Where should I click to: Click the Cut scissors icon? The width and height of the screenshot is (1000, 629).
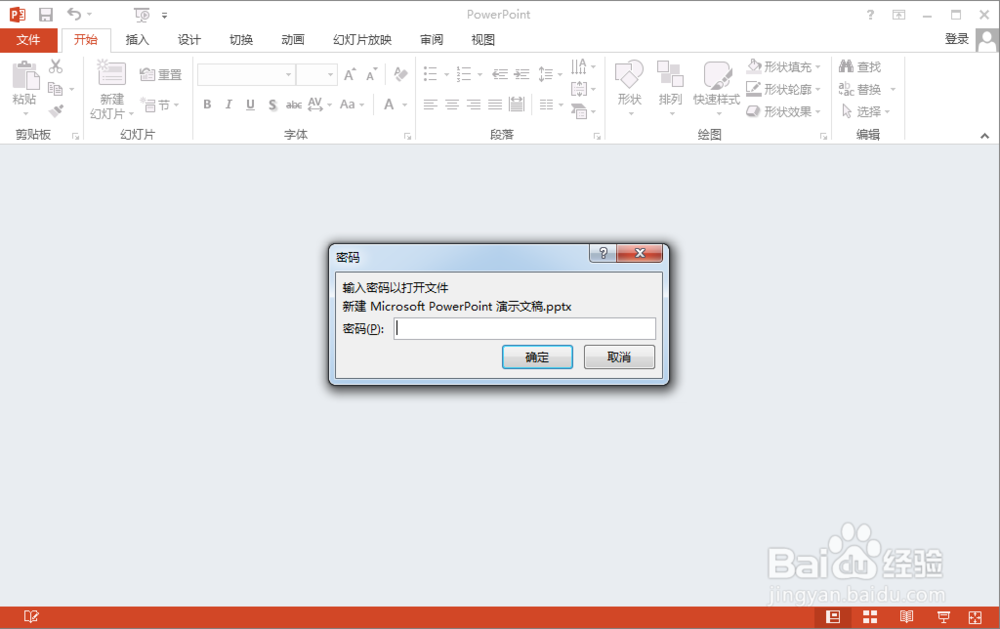tap(55, 66)
